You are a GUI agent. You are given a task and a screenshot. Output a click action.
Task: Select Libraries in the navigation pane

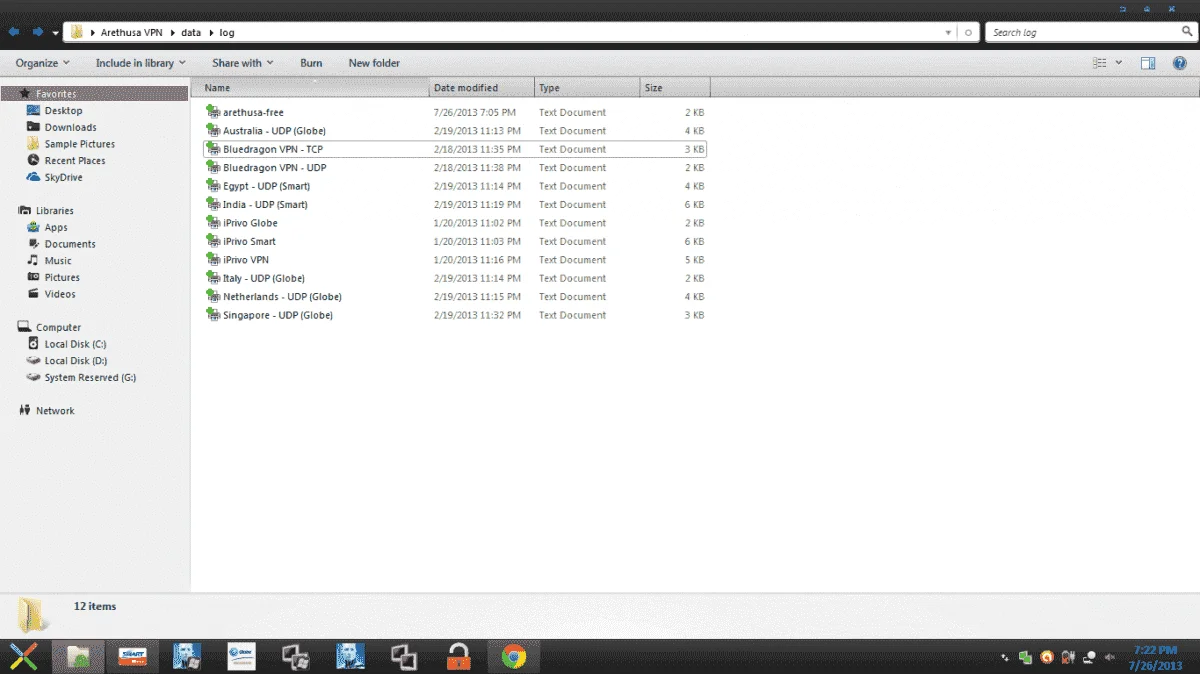tap(55, 211)
